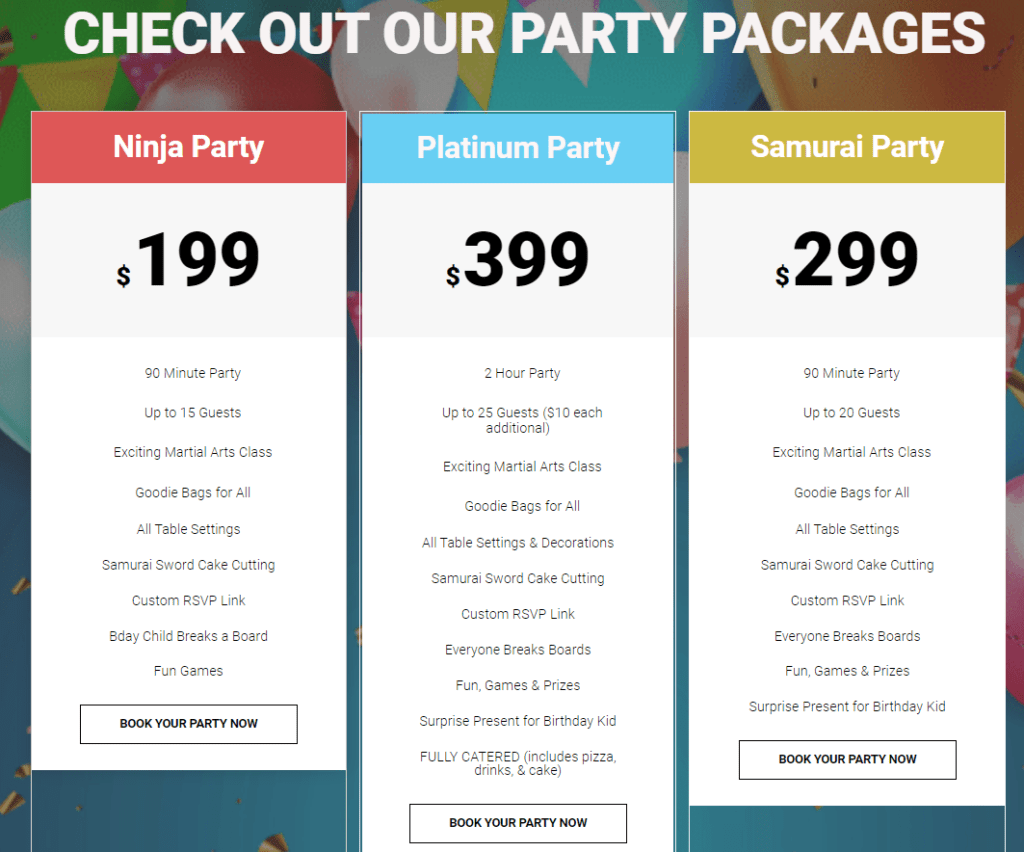Viewport: 1024px width, 852px height.
Task: Select Surprise Present for Birthday Kid in Samurai Party
Action: 847,706
